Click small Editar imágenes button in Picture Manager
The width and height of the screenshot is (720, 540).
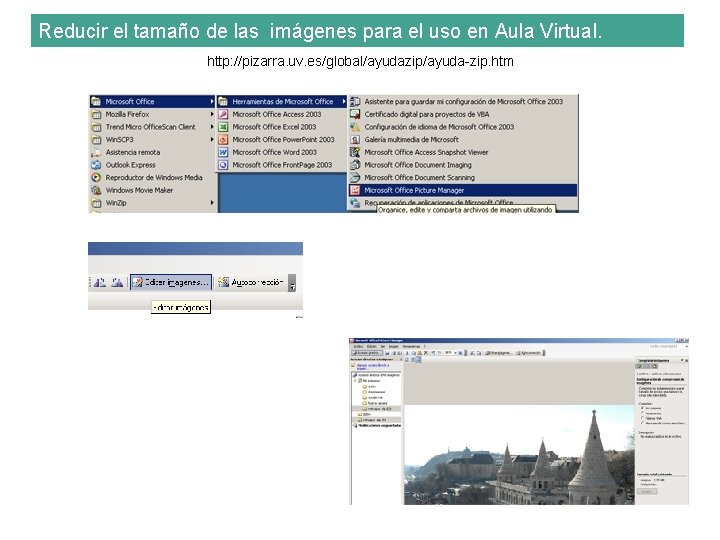pos(499,353)
